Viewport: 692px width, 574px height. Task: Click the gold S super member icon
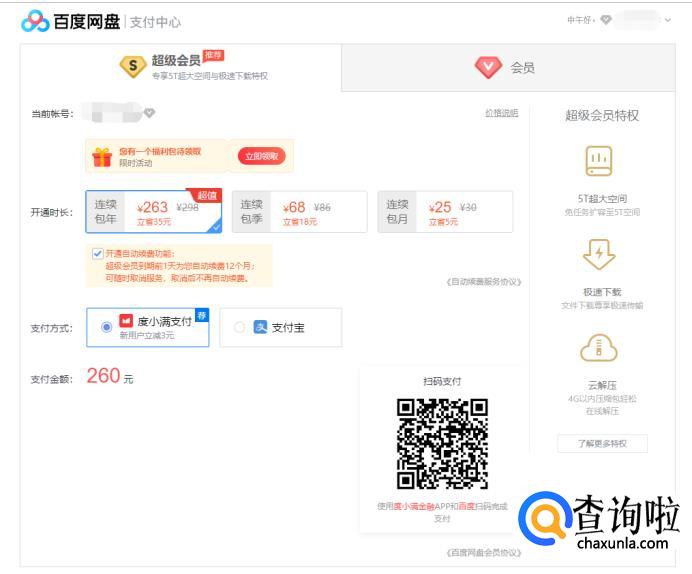(132, 67)
